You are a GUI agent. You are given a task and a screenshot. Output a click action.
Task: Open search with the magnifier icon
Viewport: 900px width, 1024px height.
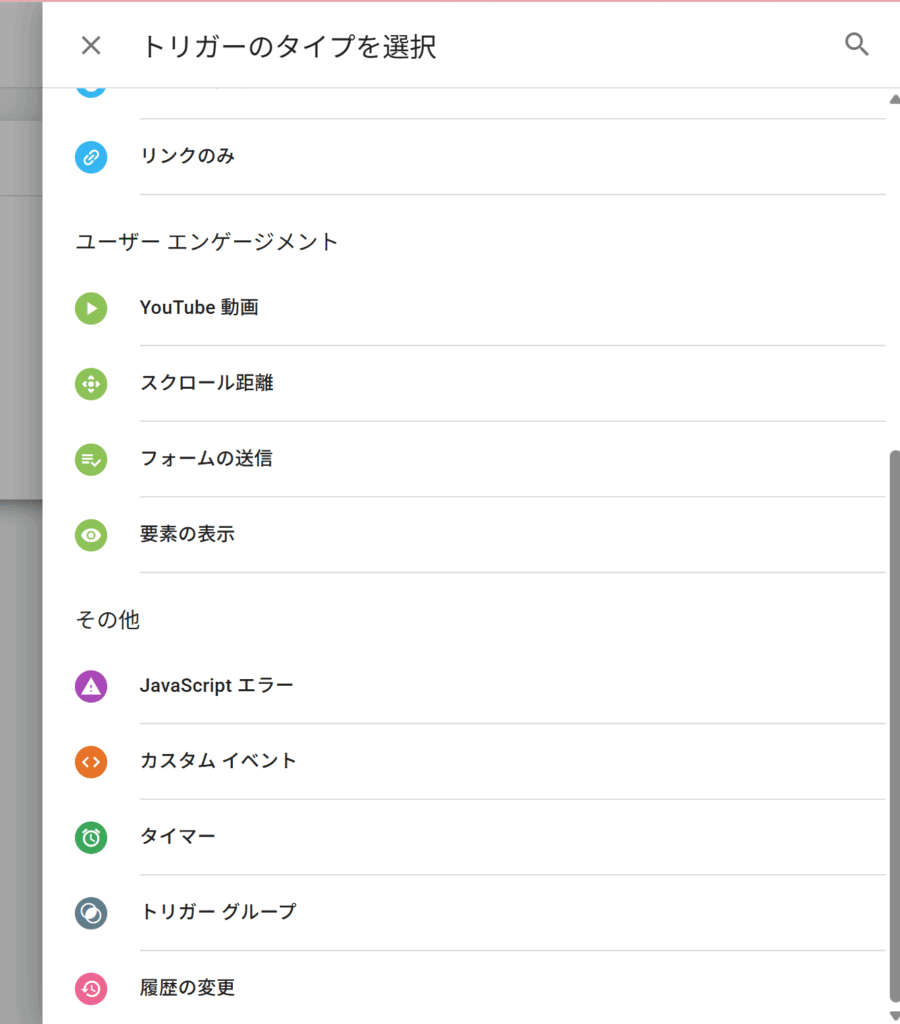tap(856, 44)
